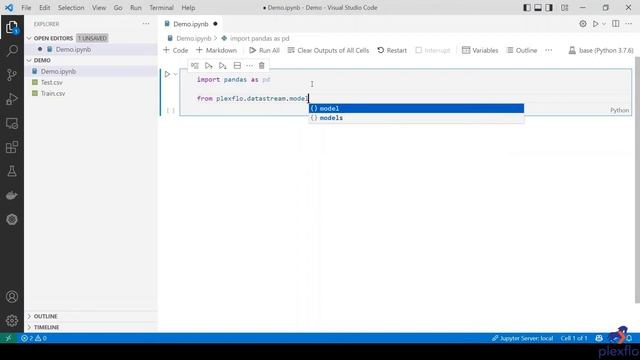Open the Manage gear menu
This screenshot has width=640, height=360.
pos(12,321)
